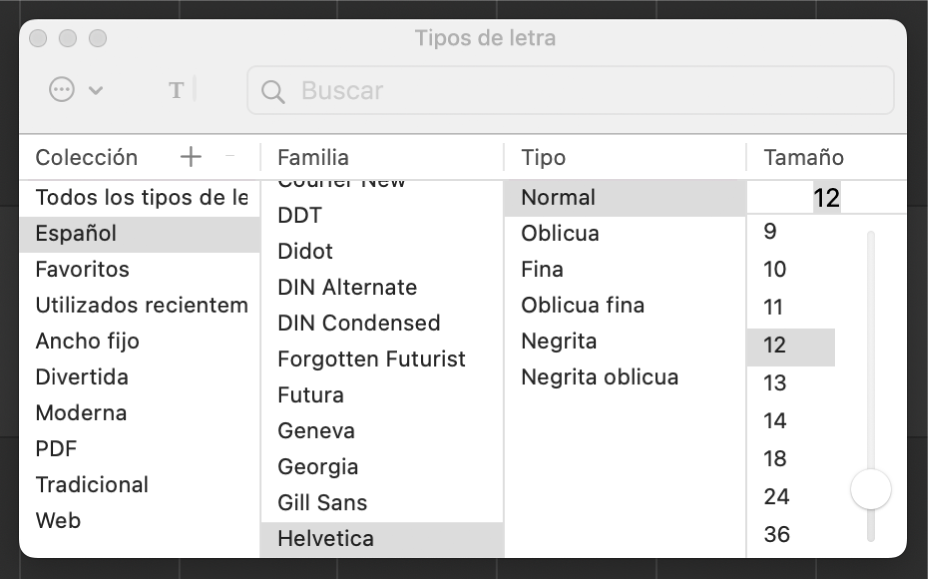The width and height of the screenshot is (928, 580).
Task: Choose the Georgia font family
Action: (317, 467)
